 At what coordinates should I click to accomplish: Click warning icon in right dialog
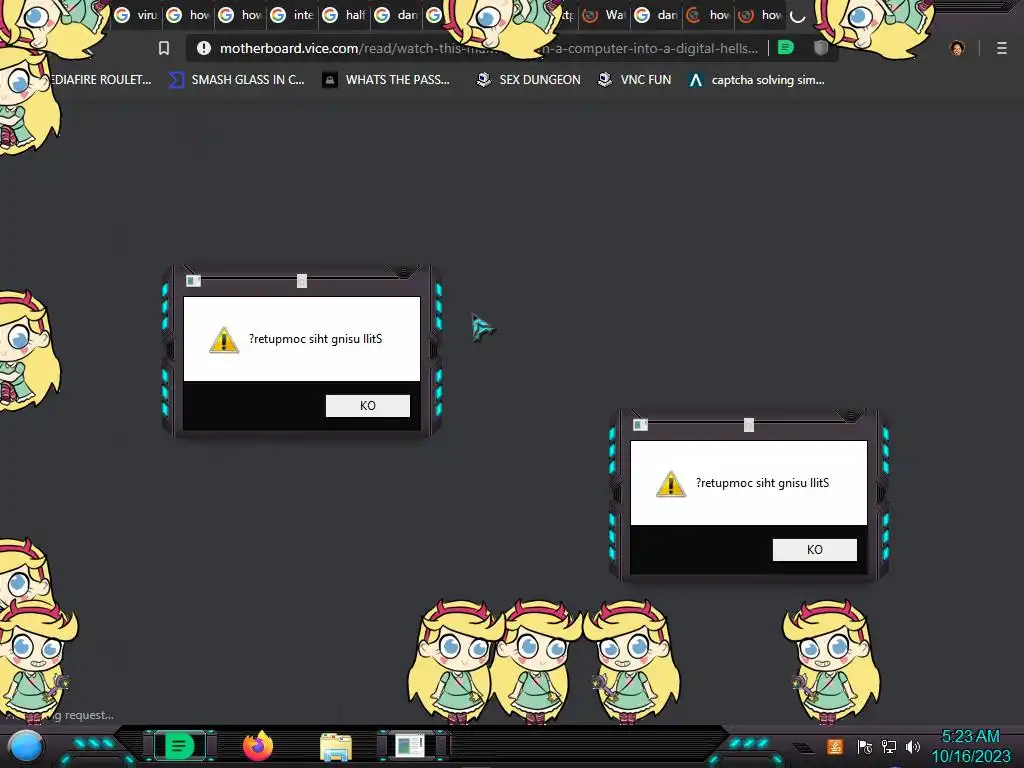(671, 484)
